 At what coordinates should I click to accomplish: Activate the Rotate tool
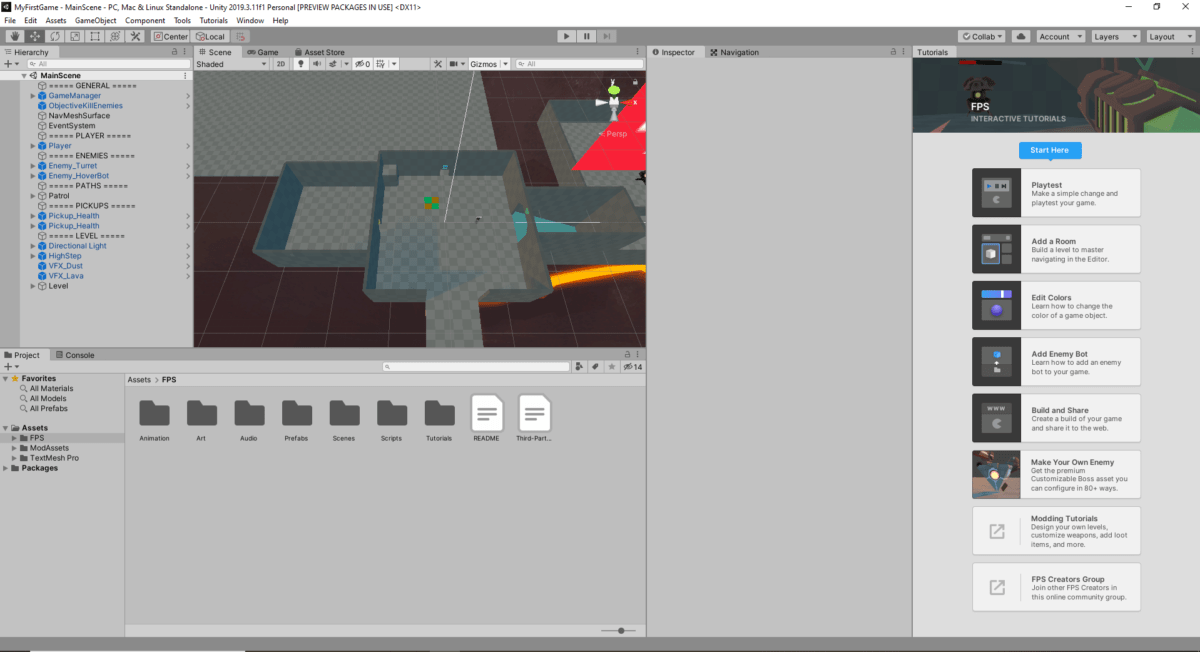[54, 36]
